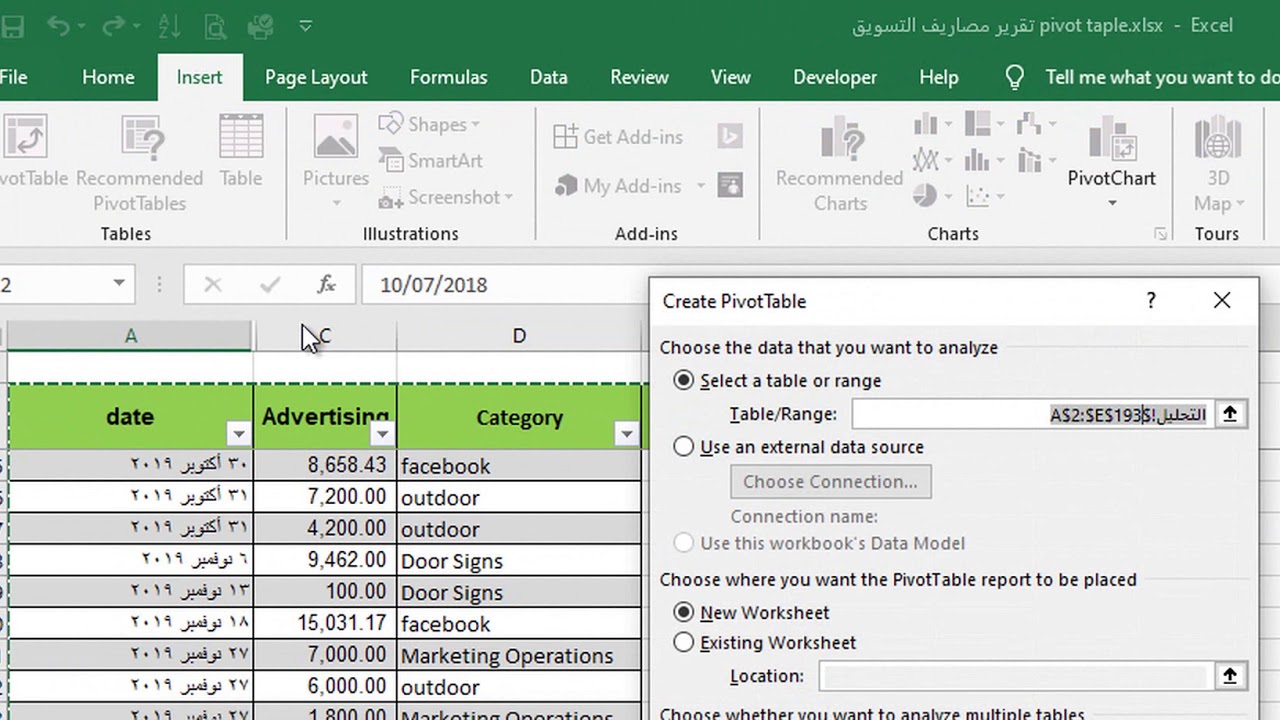This screenshot has height=720, width=1280.
Task: Expand the My Add-ins dropdown arrow
Action: [x=700, y=186]
